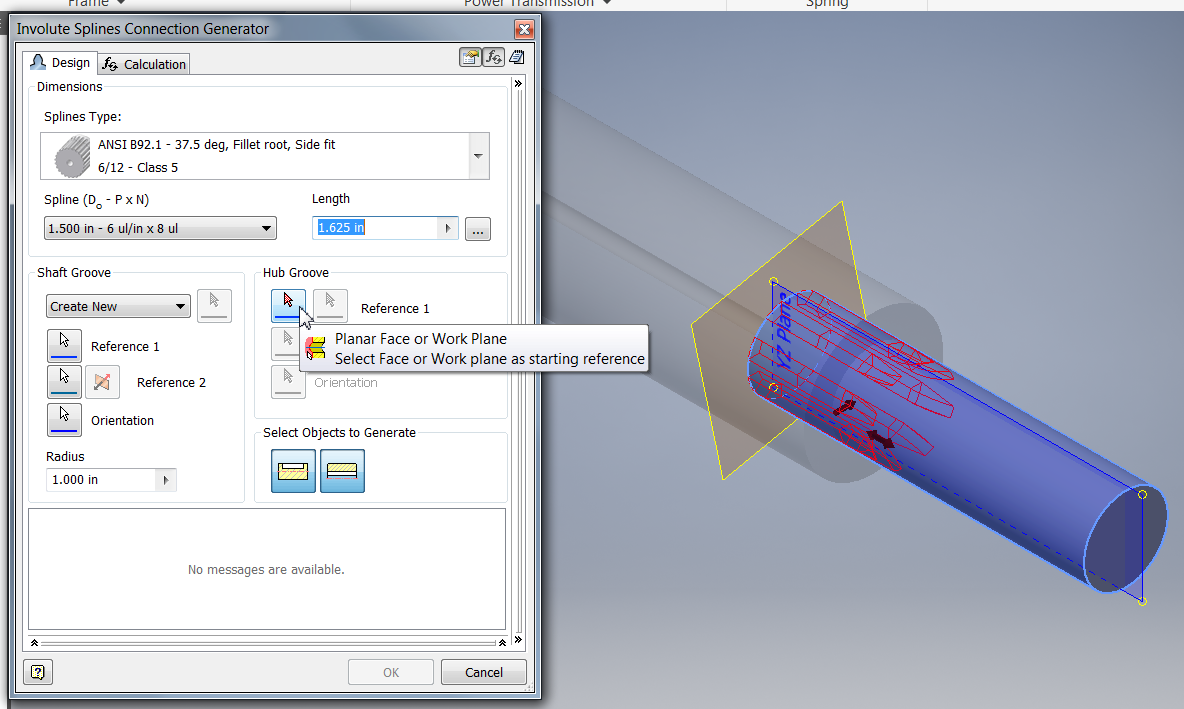1184x709 pixels.
Task: Select the YZ Plane in the viewport
Action: click(785, 331)
